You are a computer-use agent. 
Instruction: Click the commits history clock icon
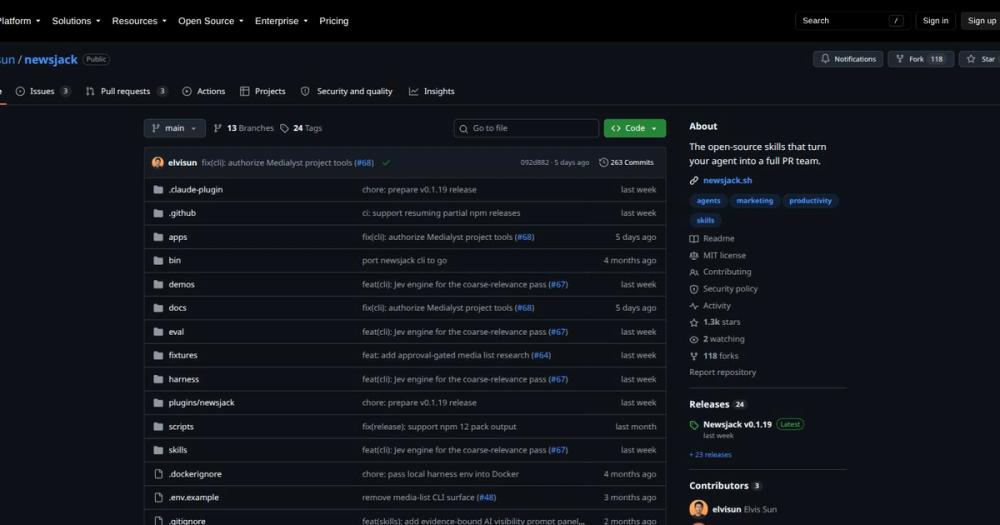coord(603,163)
